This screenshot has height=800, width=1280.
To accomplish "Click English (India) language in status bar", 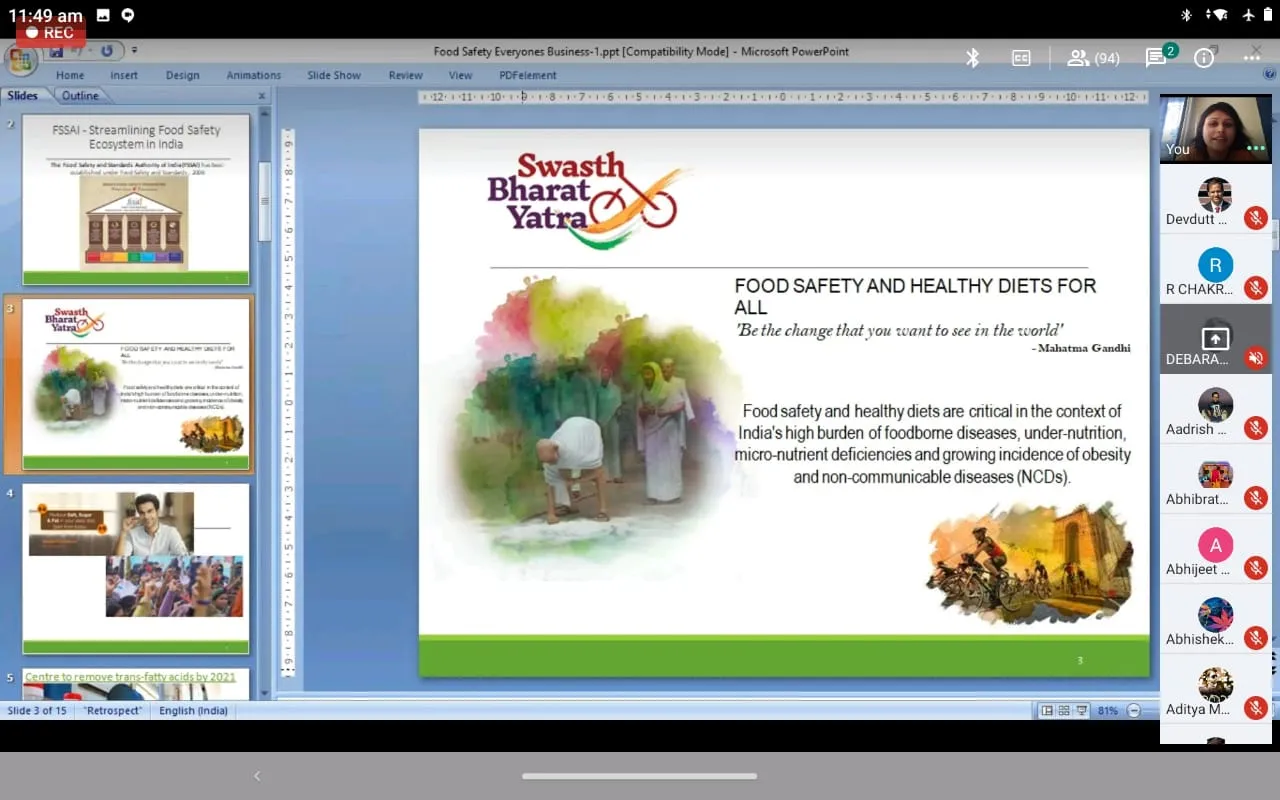I will [194, 711].
